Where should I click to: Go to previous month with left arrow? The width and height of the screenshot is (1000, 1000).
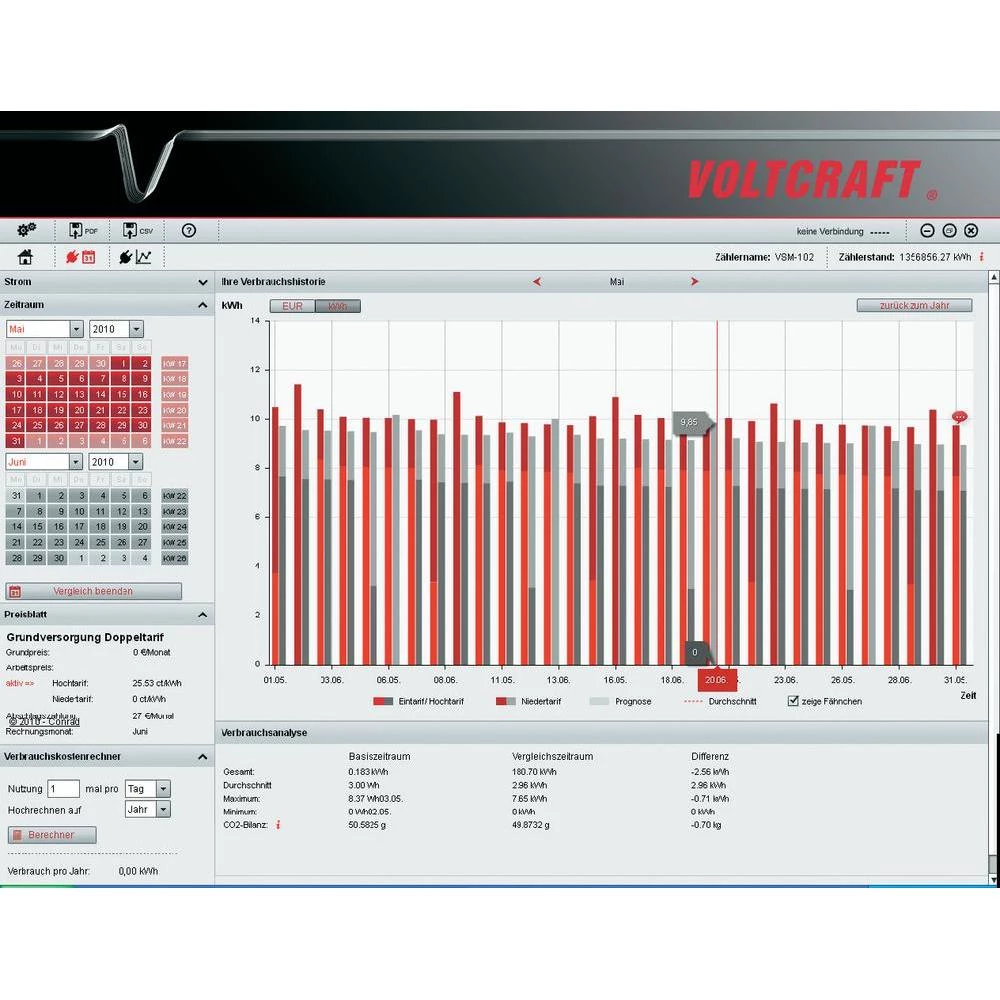(x=537, y=282)
